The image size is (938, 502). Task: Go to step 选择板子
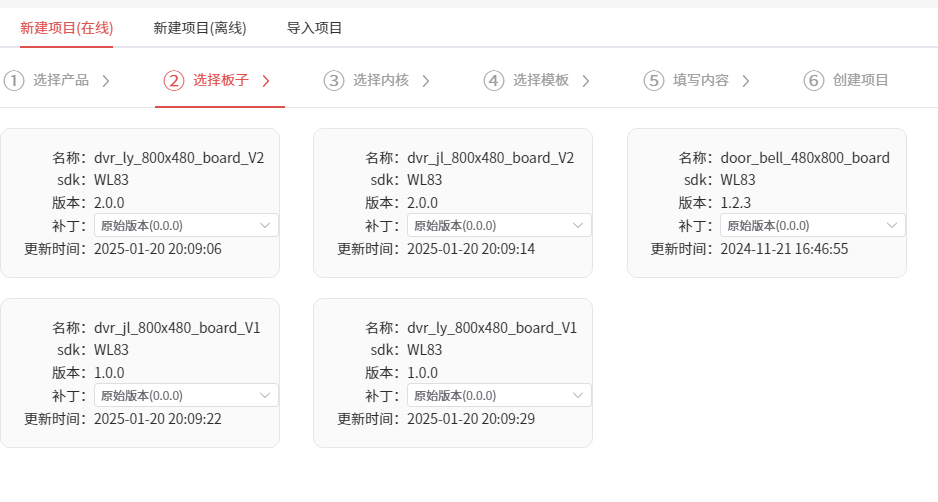(221, 80)
